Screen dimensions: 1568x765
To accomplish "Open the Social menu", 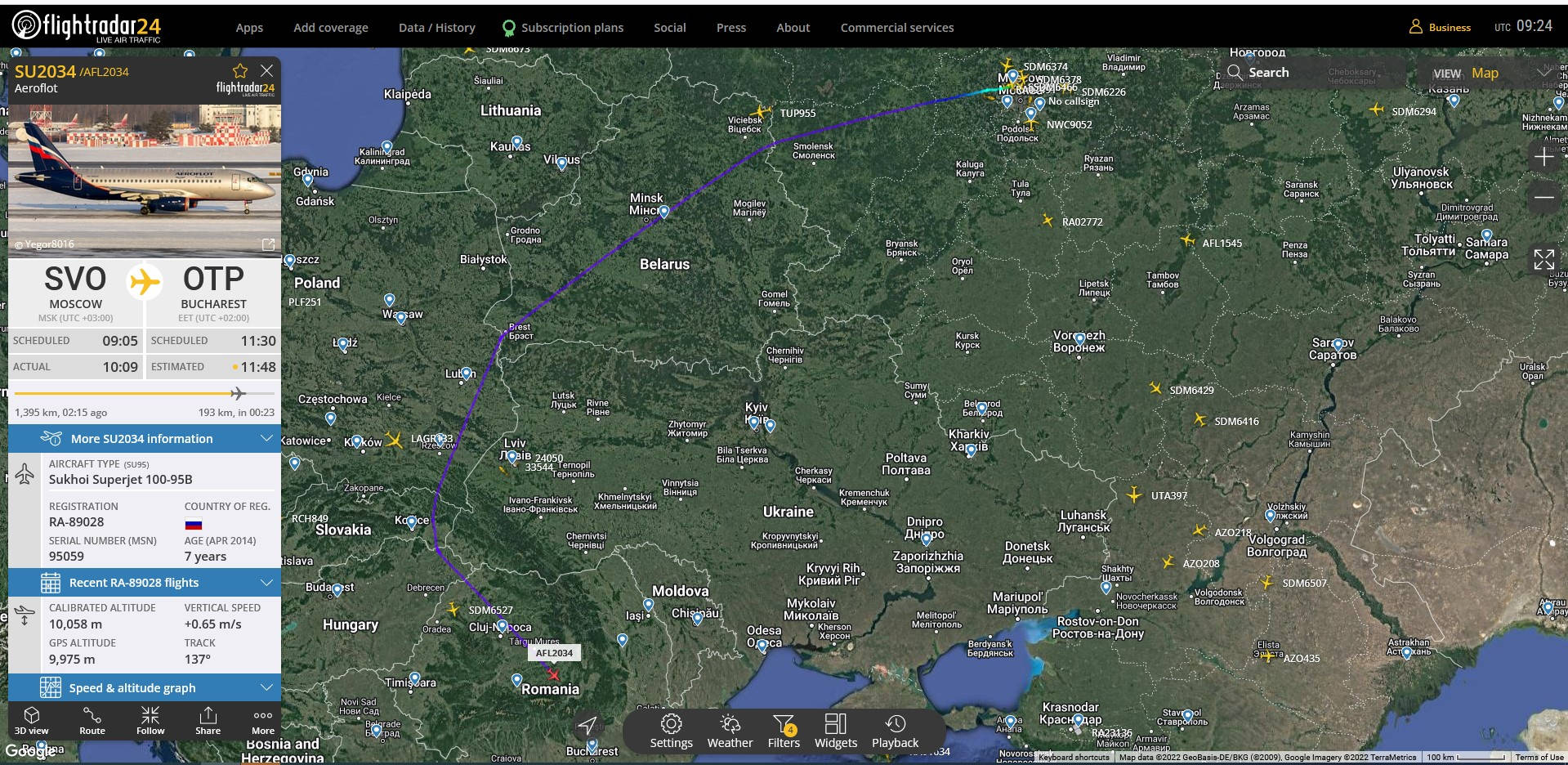I will coord(670,28).
